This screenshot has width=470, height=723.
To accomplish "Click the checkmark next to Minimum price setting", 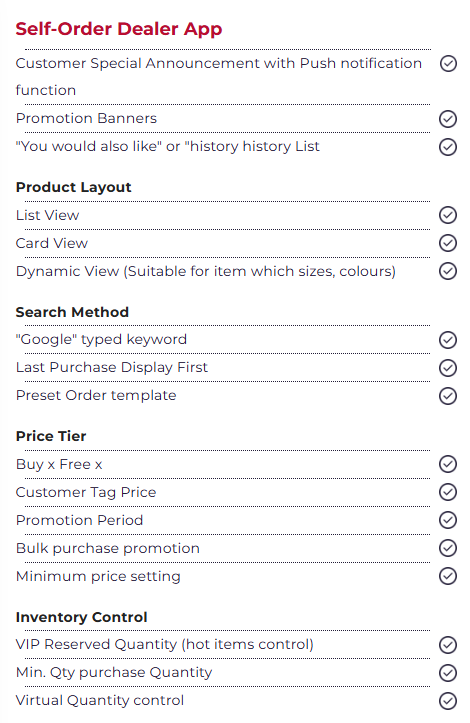I will [447, 576].
